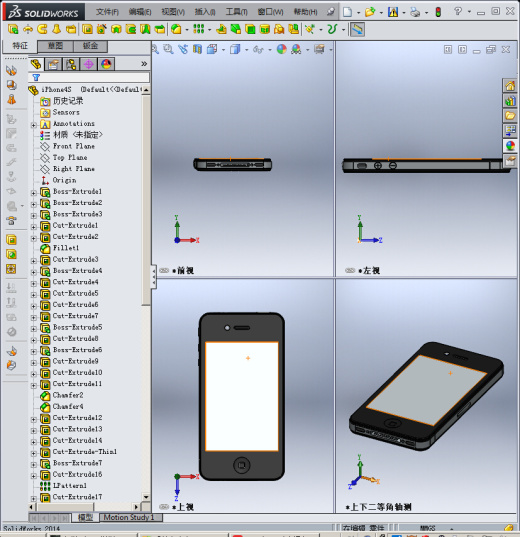Viewport: 520px width, 537px height.
Task: Expand more manager tabs with double chevron
Action: (x=144, y=64)
